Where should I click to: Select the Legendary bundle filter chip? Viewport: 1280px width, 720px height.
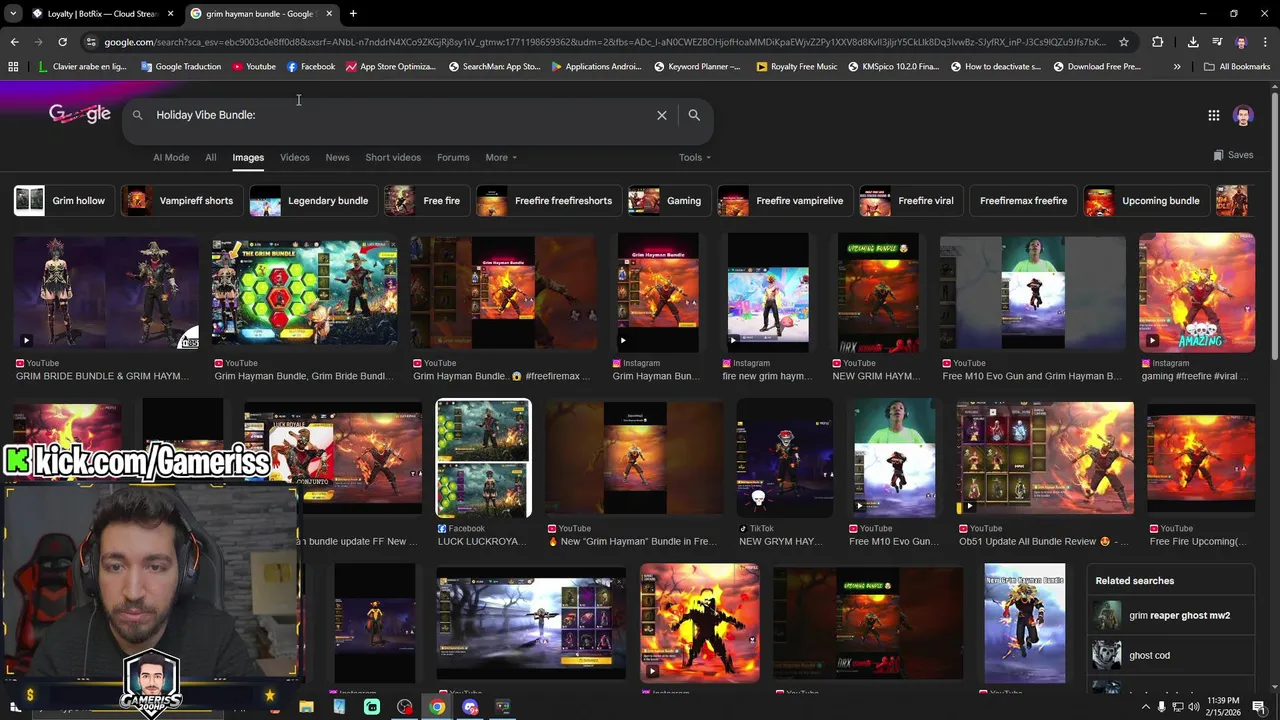click(x=314, y=201)
